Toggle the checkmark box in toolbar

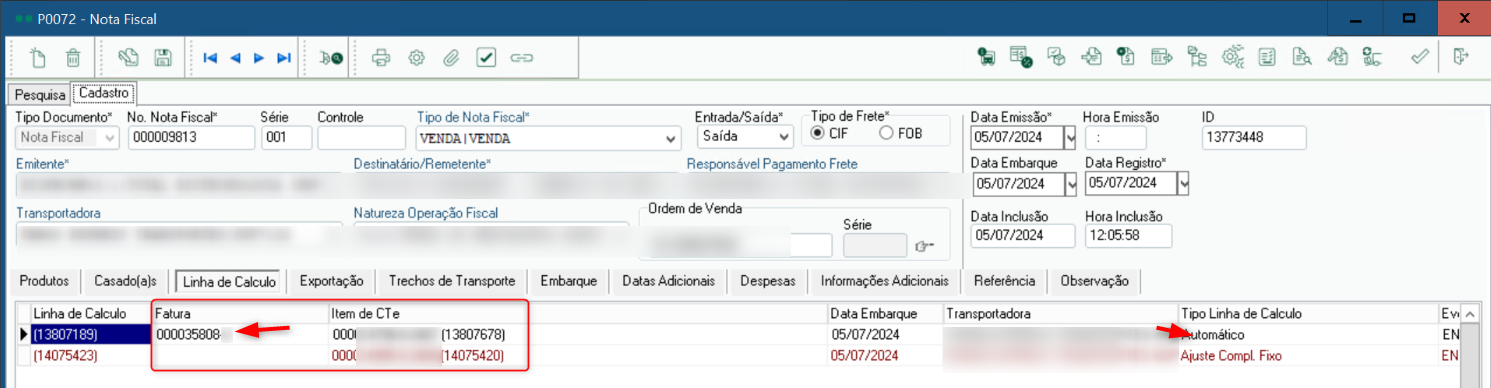486,58
